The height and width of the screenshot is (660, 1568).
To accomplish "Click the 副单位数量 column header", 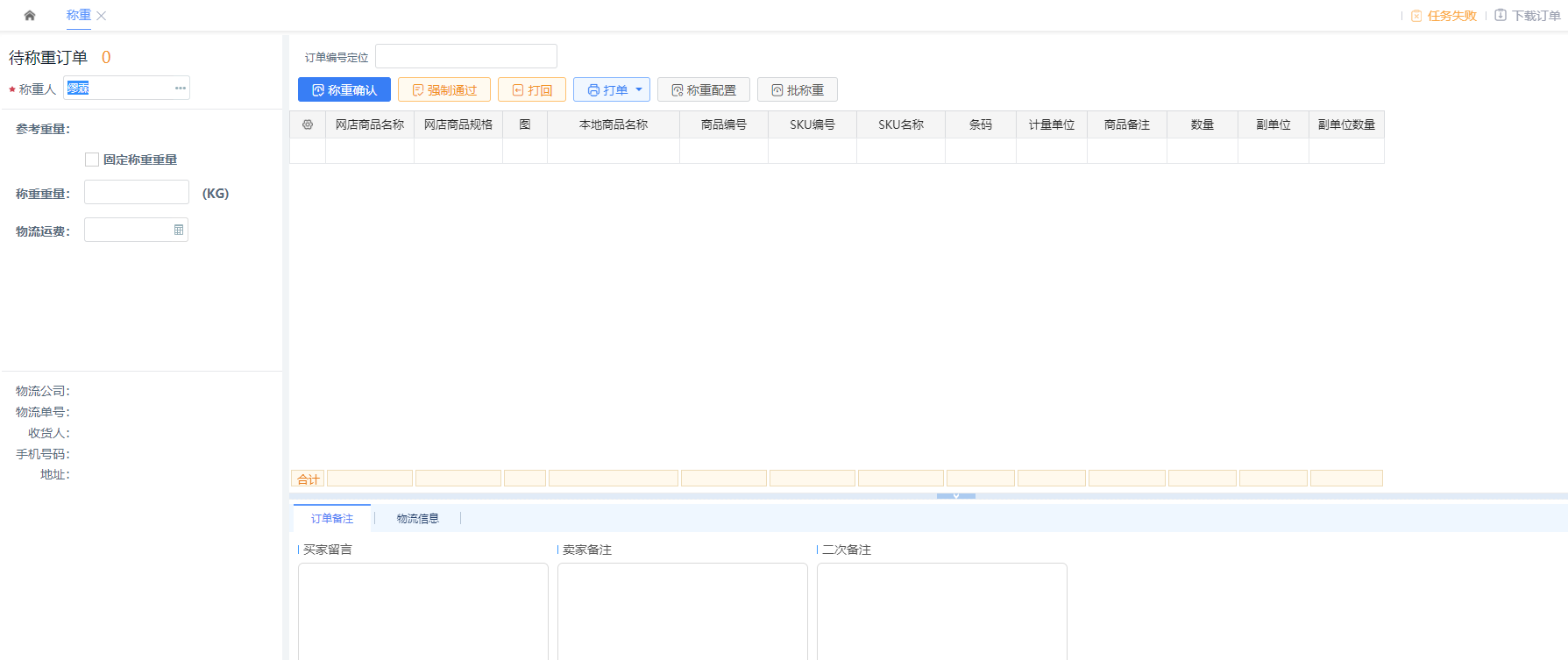I will (1347, 124).
